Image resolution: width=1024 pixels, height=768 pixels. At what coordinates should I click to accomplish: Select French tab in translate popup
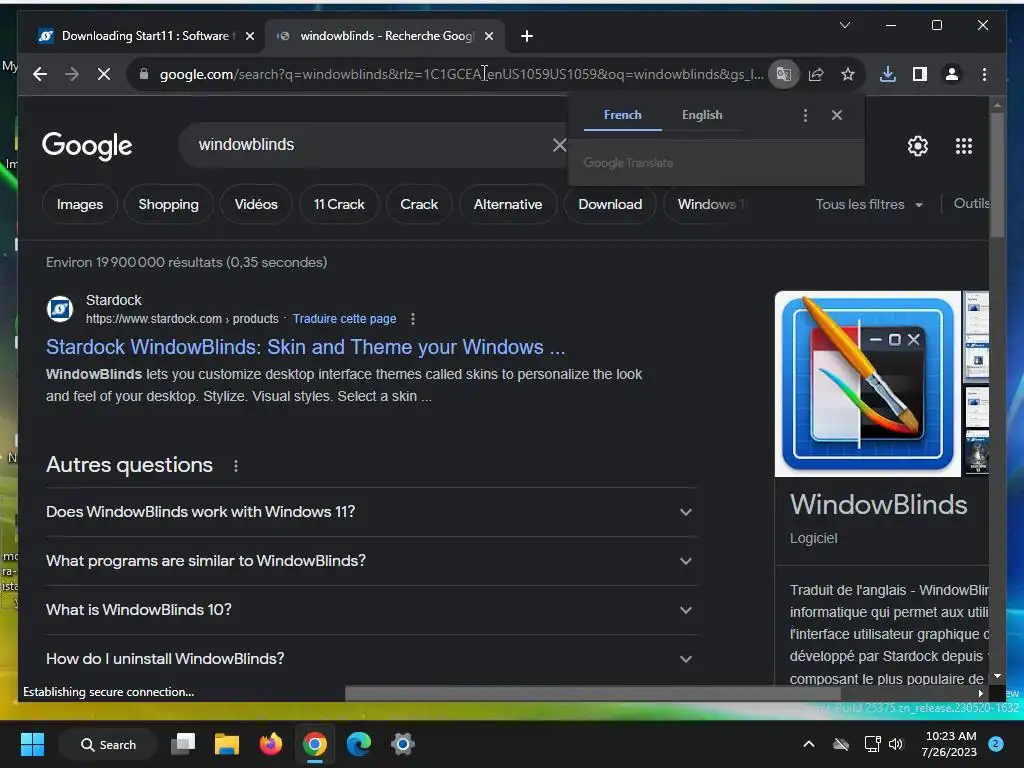coord(622,115)
